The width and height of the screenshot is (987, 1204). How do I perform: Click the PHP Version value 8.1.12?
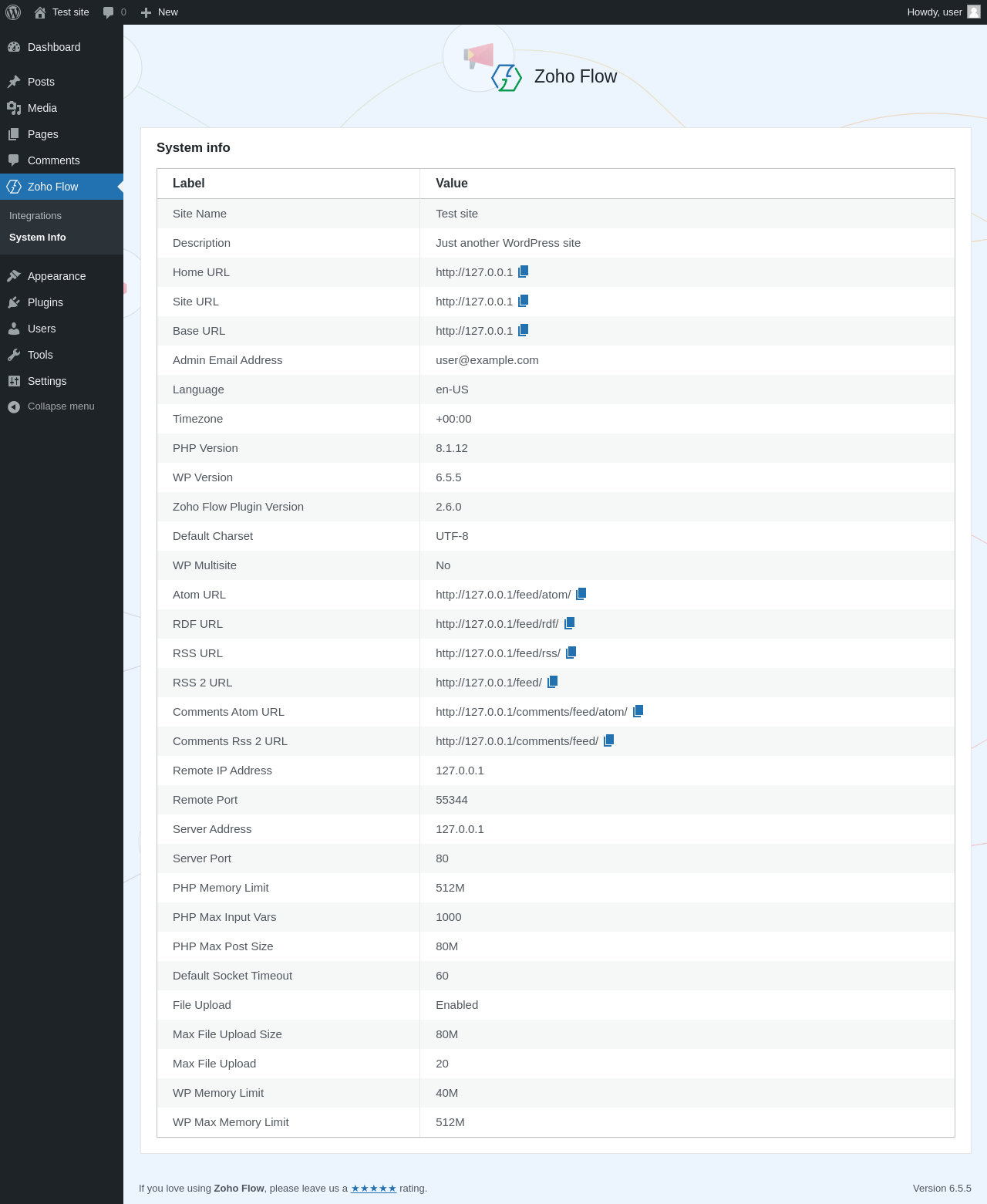point(452,448)
